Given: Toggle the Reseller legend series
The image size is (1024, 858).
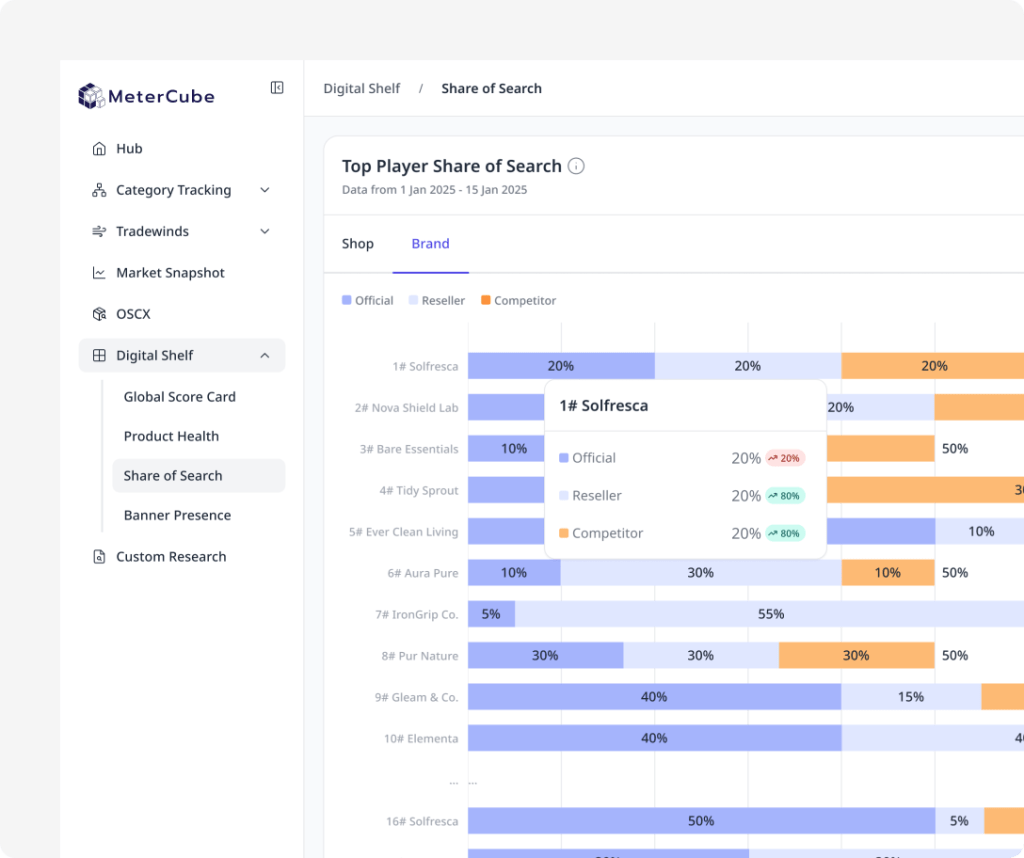Looking at the screenshot, I should (437, 300).
